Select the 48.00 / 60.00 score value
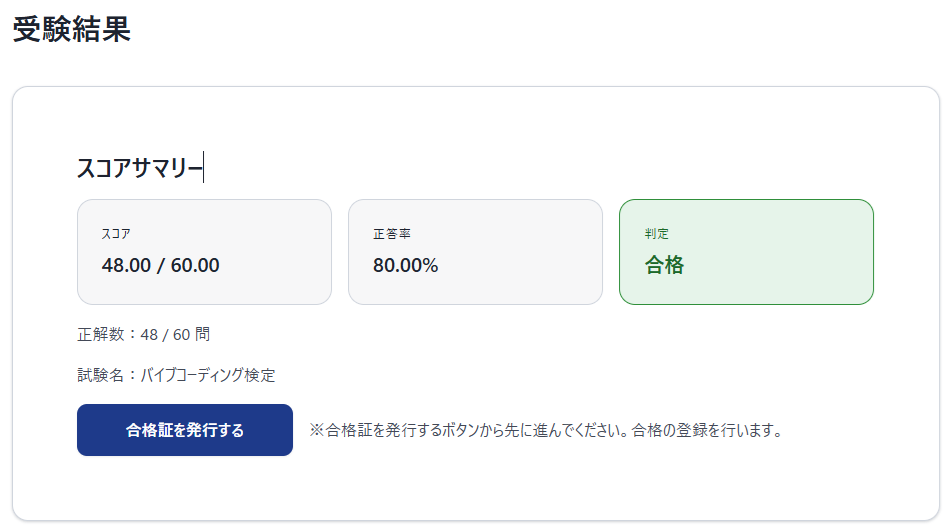Screen dimensions: 950x532 [x=160, y=265]
